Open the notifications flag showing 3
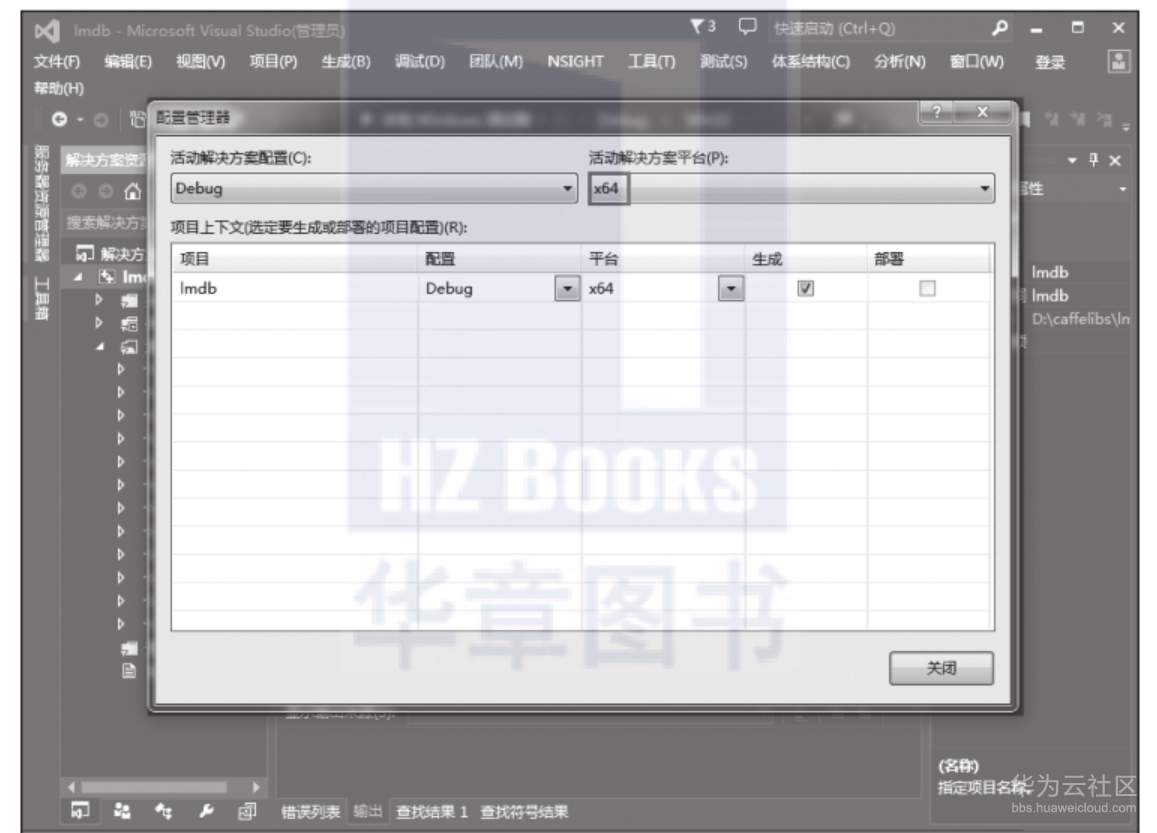Image resolution: width=1157 pixels, height=833 pixels. point(702,27)
